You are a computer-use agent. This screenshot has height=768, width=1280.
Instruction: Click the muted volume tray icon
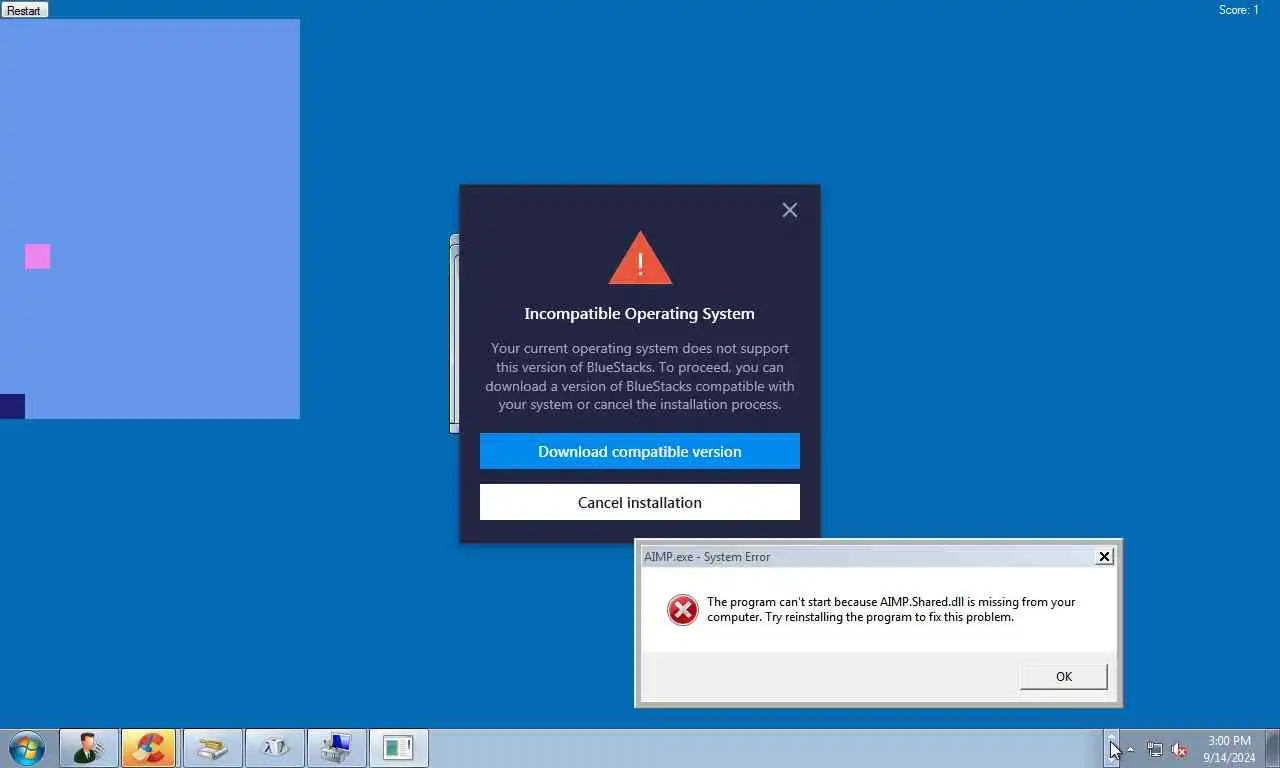click(x=1180, y=749)
